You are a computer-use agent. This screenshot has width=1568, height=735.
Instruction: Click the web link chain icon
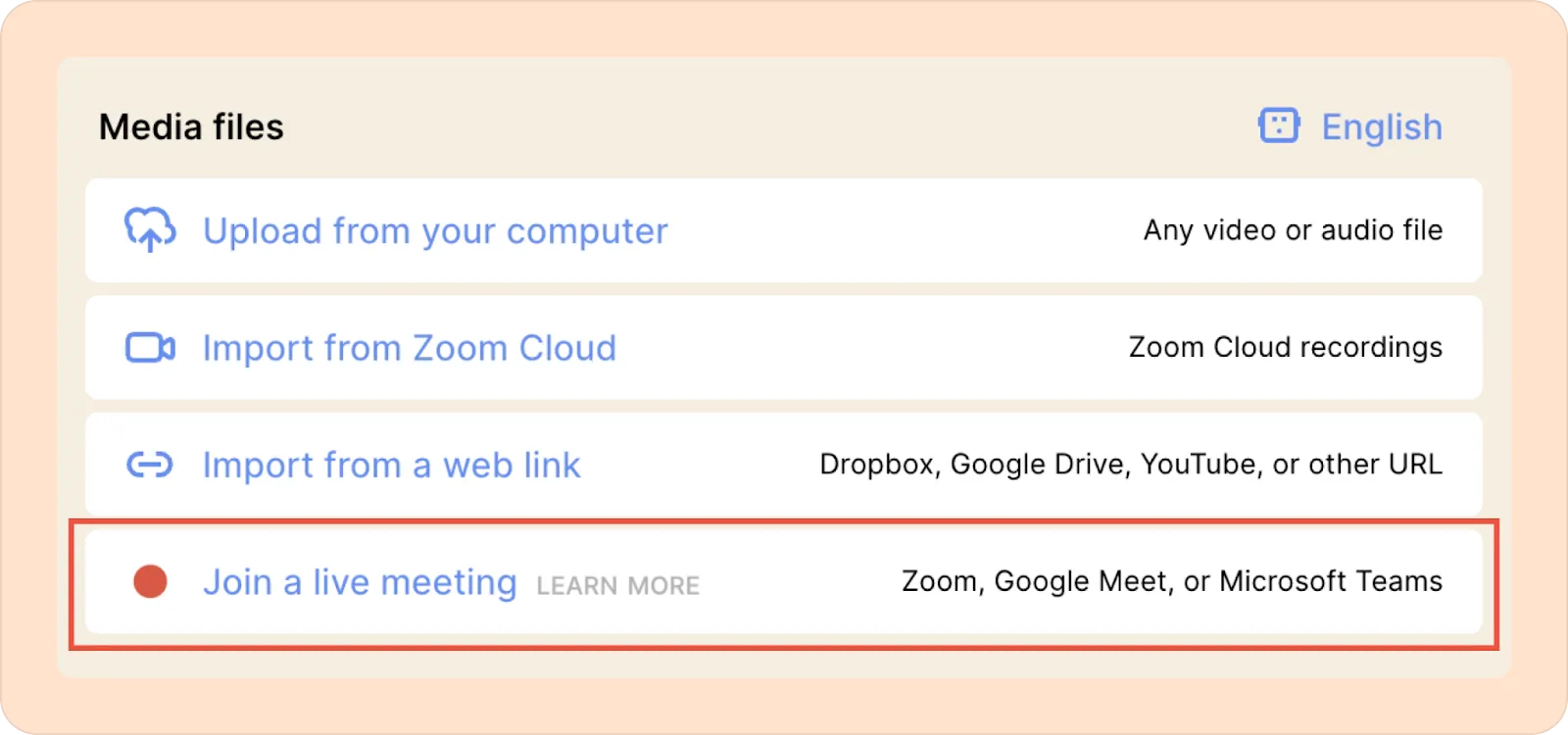pos(150,465)
